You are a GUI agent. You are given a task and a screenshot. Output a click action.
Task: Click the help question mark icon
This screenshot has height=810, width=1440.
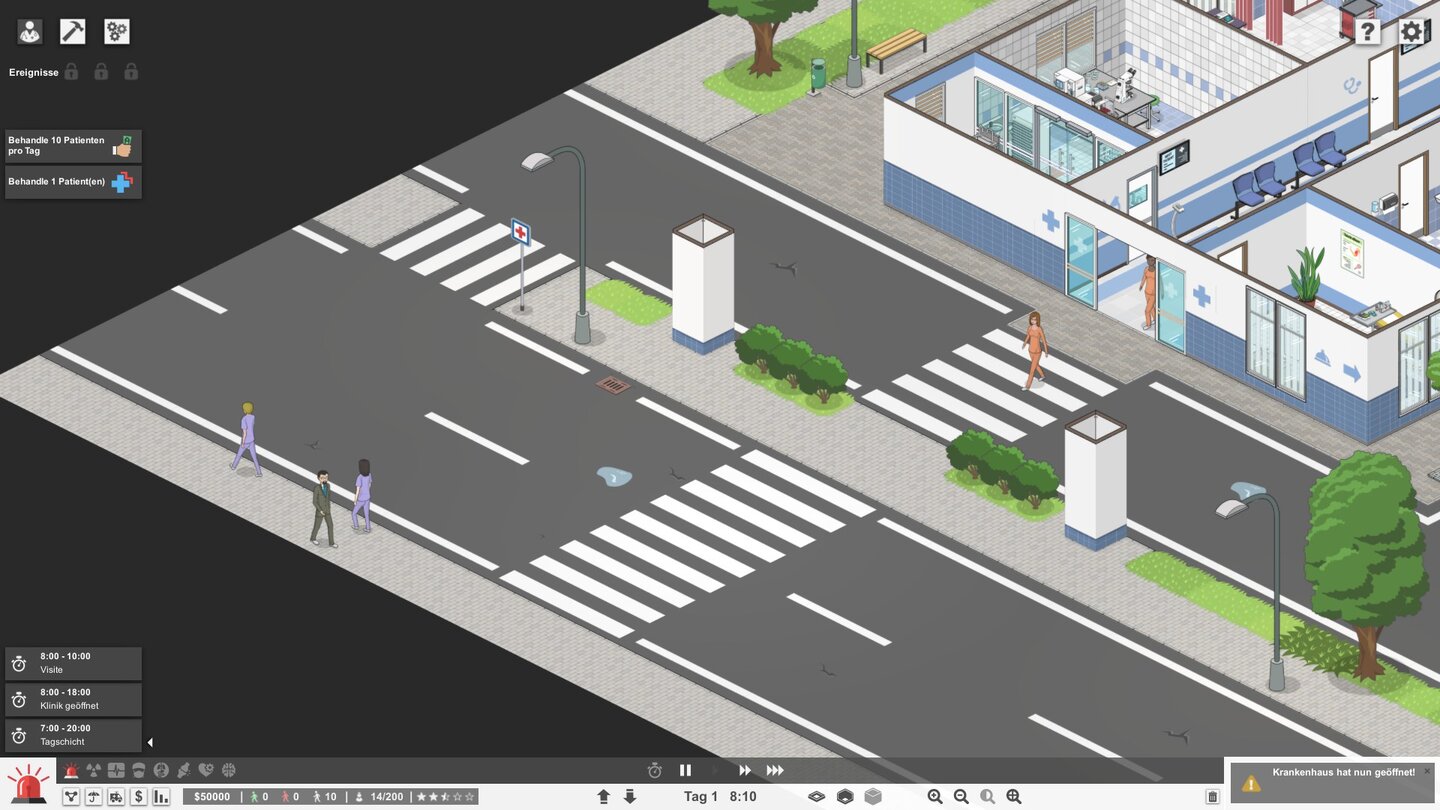1367,32
